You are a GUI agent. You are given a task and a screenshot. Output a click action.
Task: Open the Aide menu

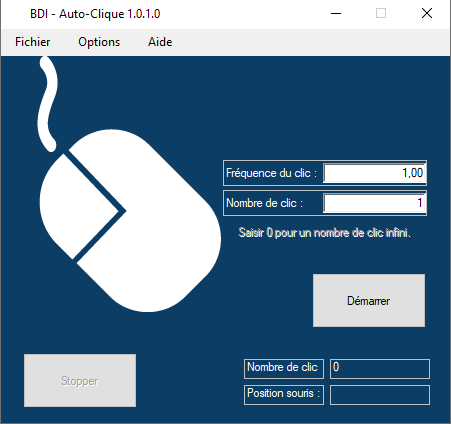(160, 42)
